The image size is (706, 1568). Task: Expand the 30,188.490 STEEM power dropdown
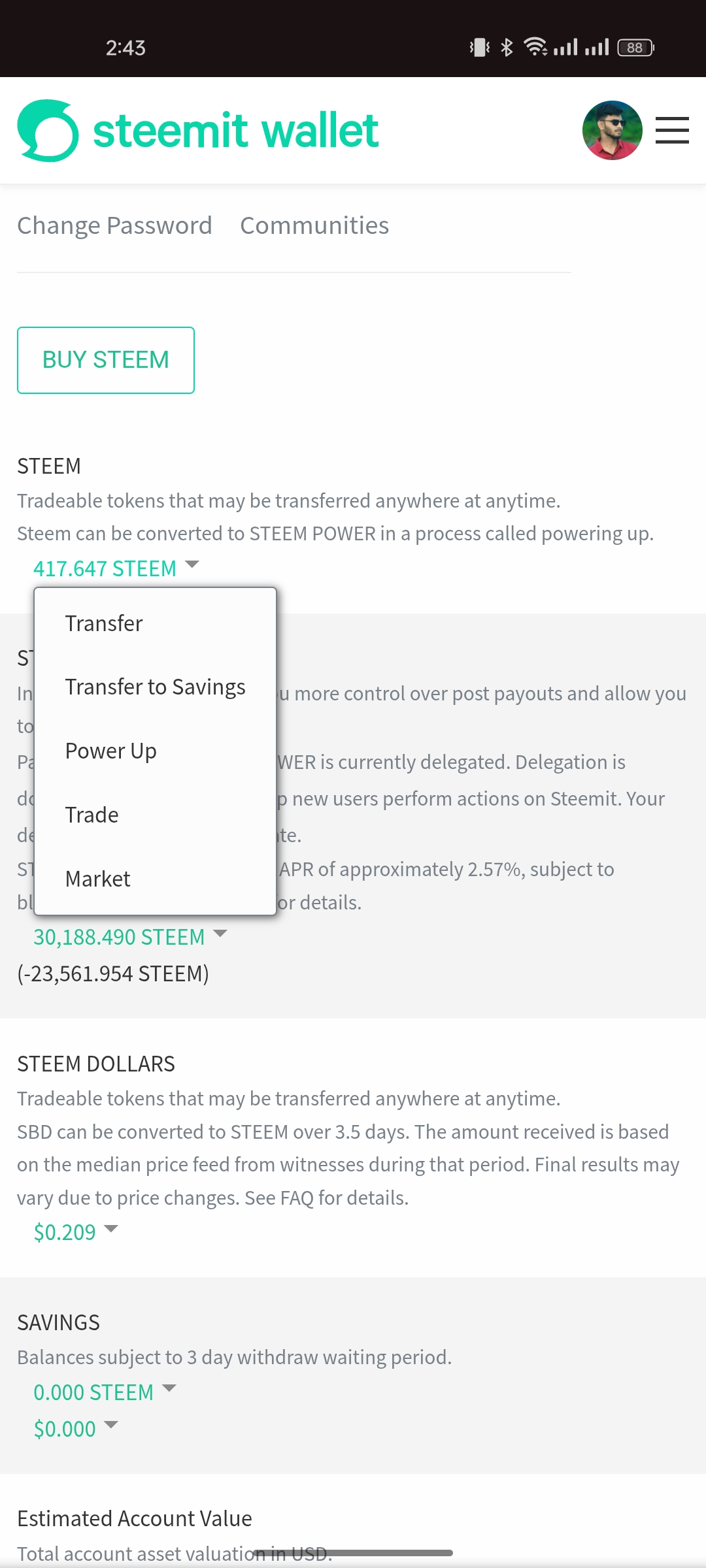point(129,937)
